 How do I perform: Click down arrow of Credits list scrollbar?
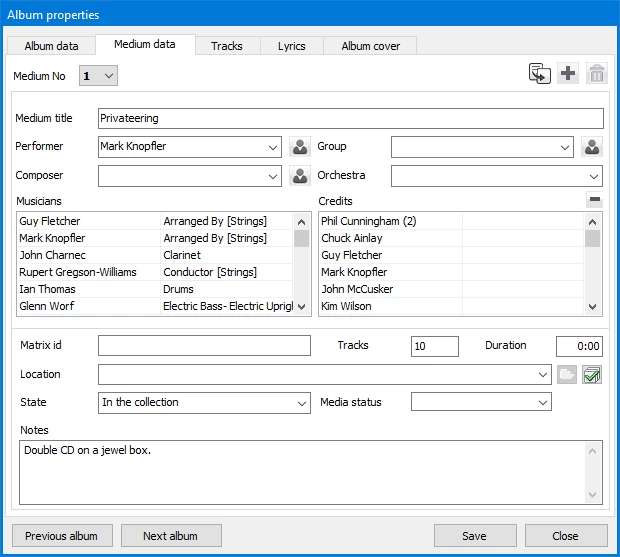(x=592, y=306)
